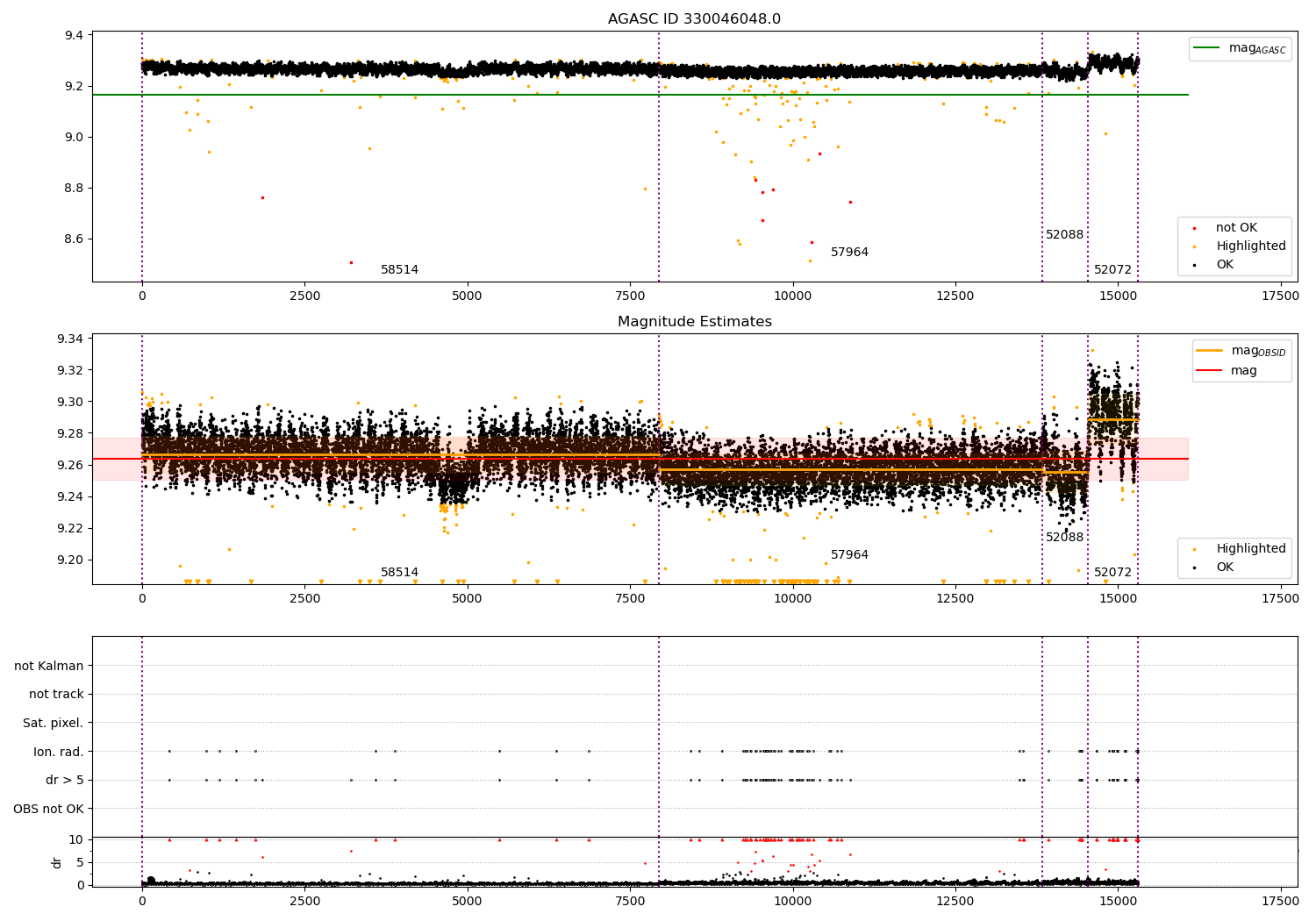Select 'Highlighted' in the AGASC plot legend
The image size is (1316, 921).
click(1250, 246)
